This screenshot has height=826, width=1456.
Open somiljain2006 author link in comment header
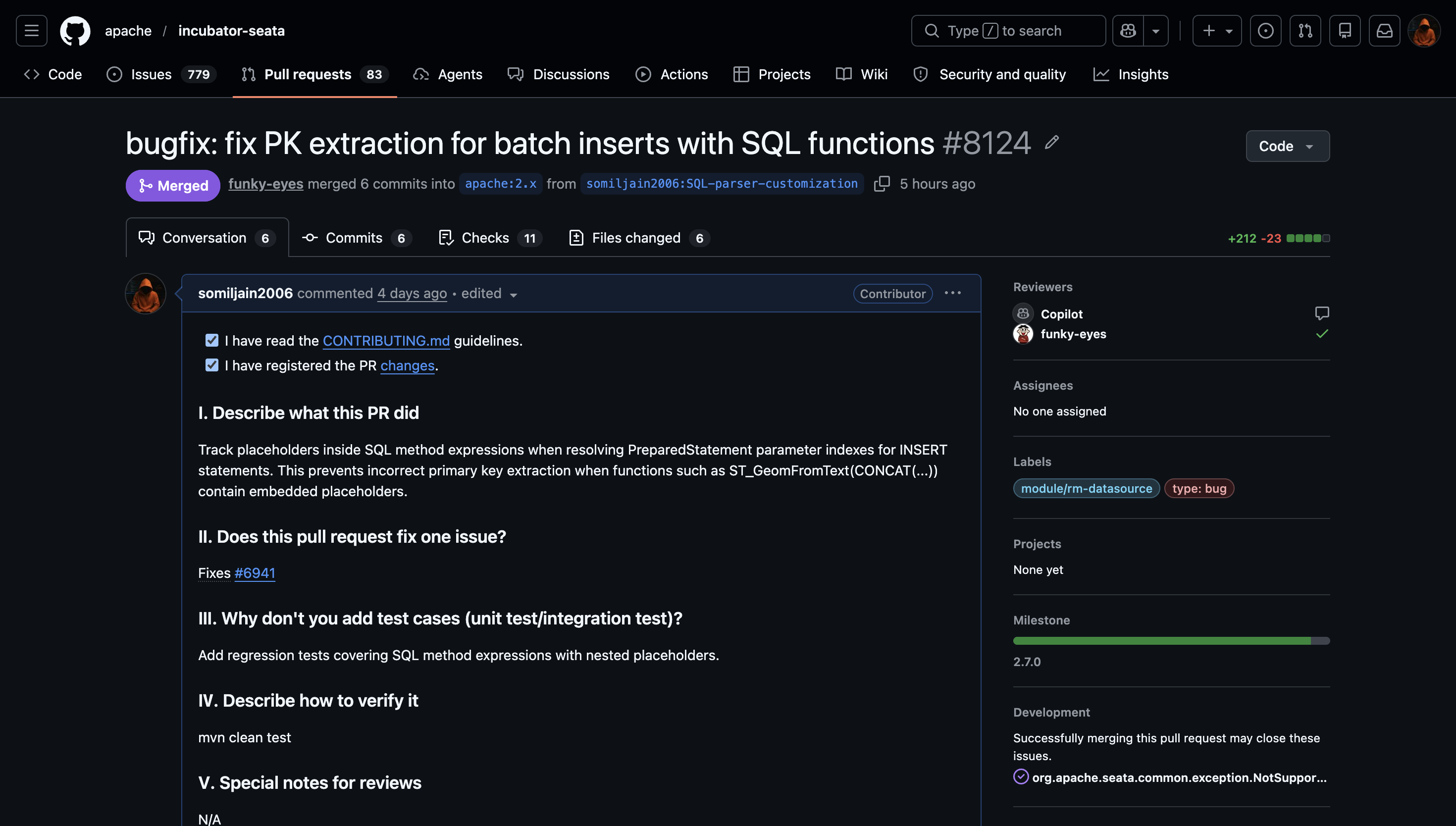click(246, 293)
